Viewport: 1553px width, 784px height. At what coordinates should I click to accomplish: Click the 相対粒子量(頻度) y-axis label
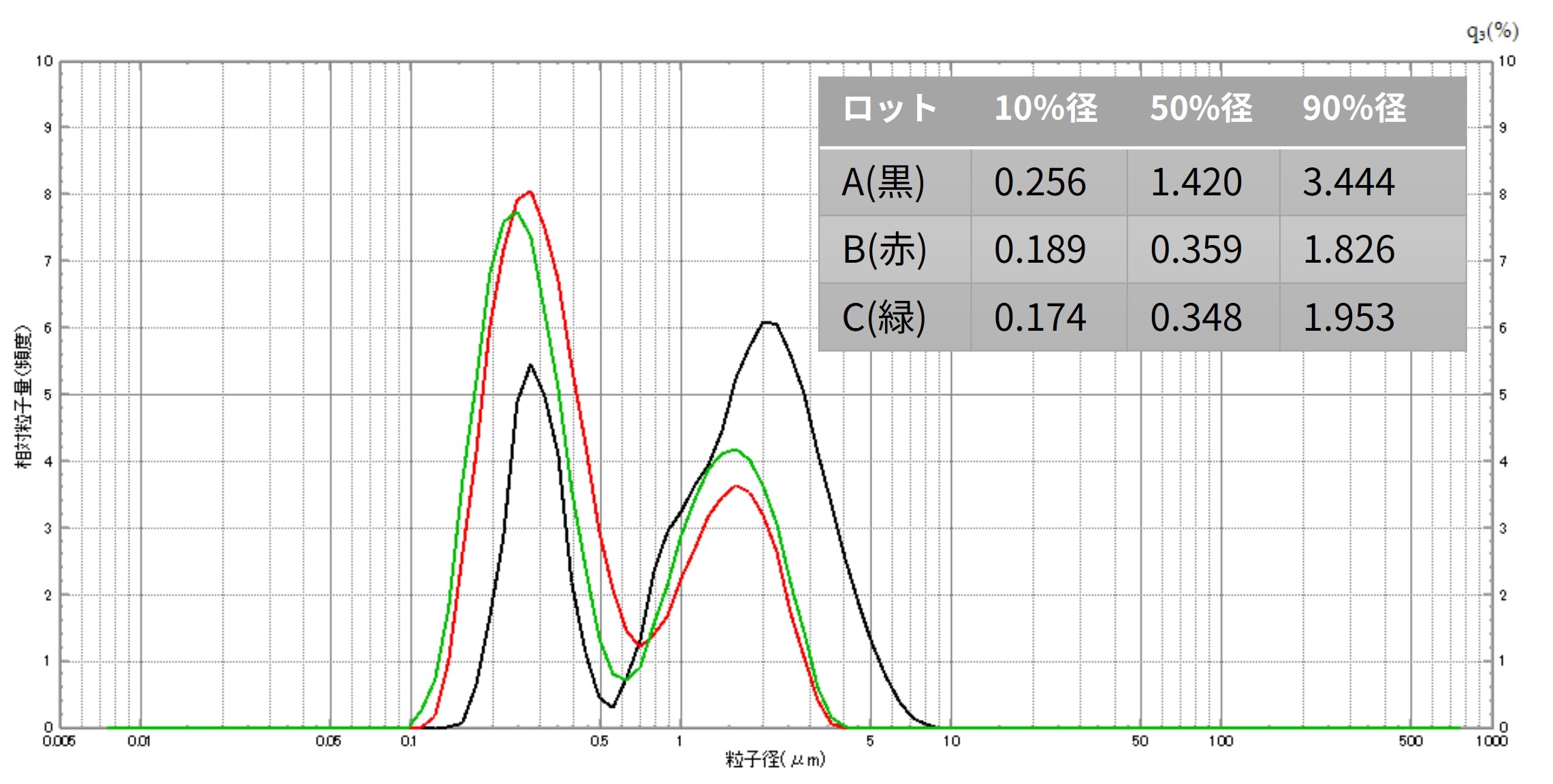click(23, 396)
